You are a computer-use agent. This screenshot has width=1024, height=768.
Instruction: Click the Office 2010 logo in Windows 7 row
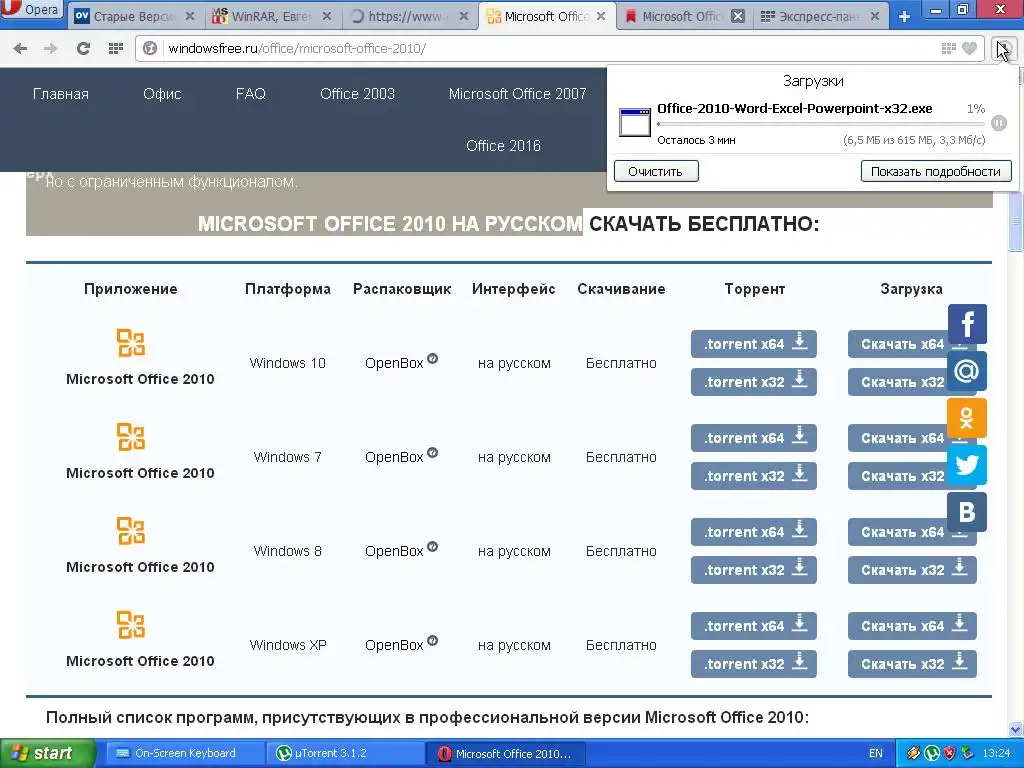pyautogui.click(x=131, y=437)
